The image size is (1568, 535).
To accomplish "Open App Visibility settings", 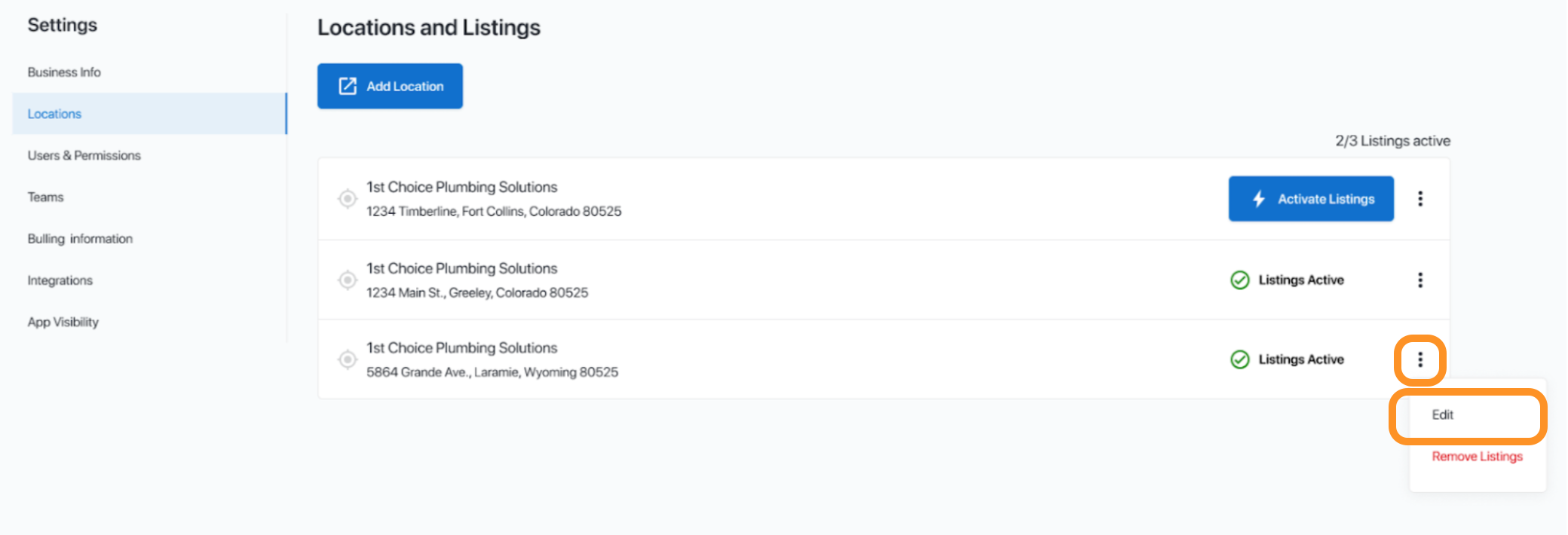I will (x=63, y=322).
